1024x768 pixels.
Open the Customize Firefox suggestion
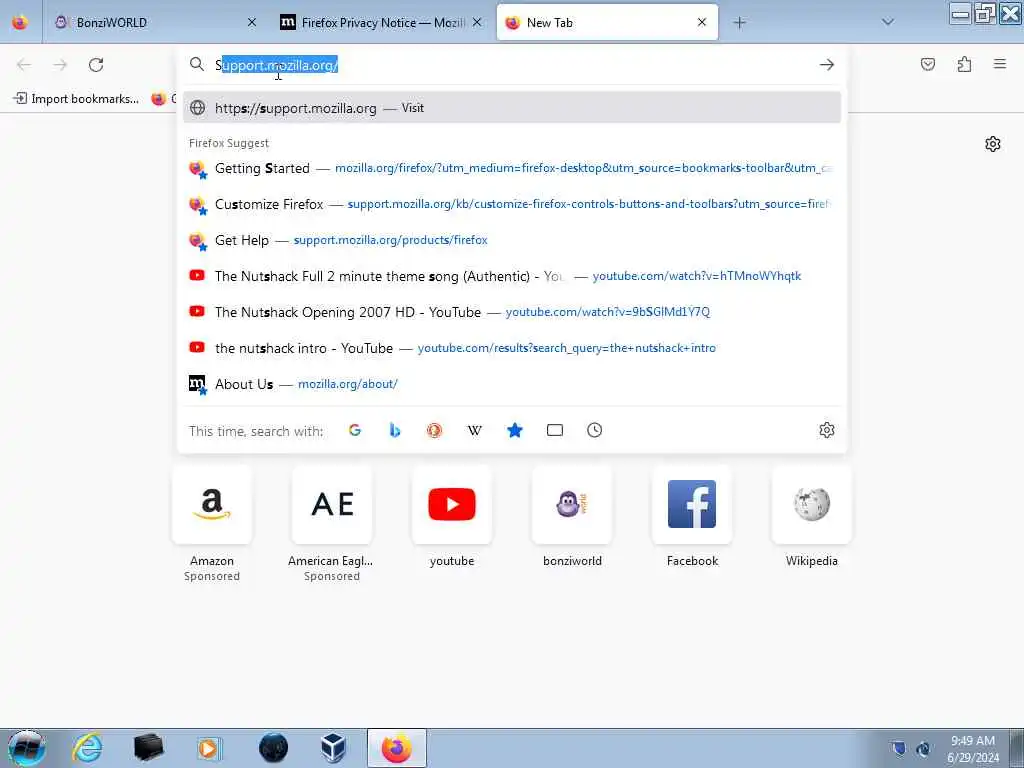tap(512, 204)
